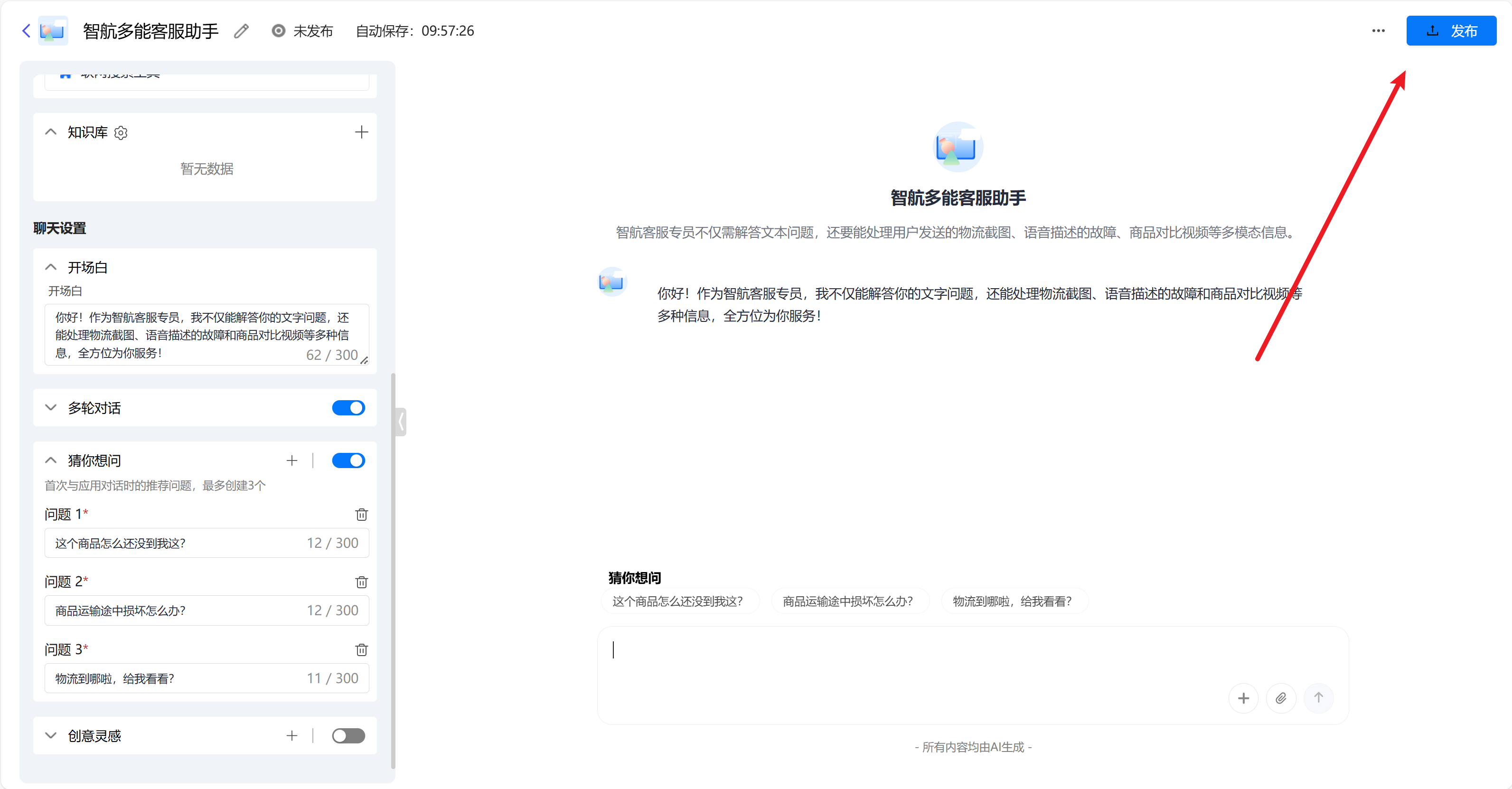Click the send arrow icon in chat input
The image size is (1512, 789).
coord(1319,698)
